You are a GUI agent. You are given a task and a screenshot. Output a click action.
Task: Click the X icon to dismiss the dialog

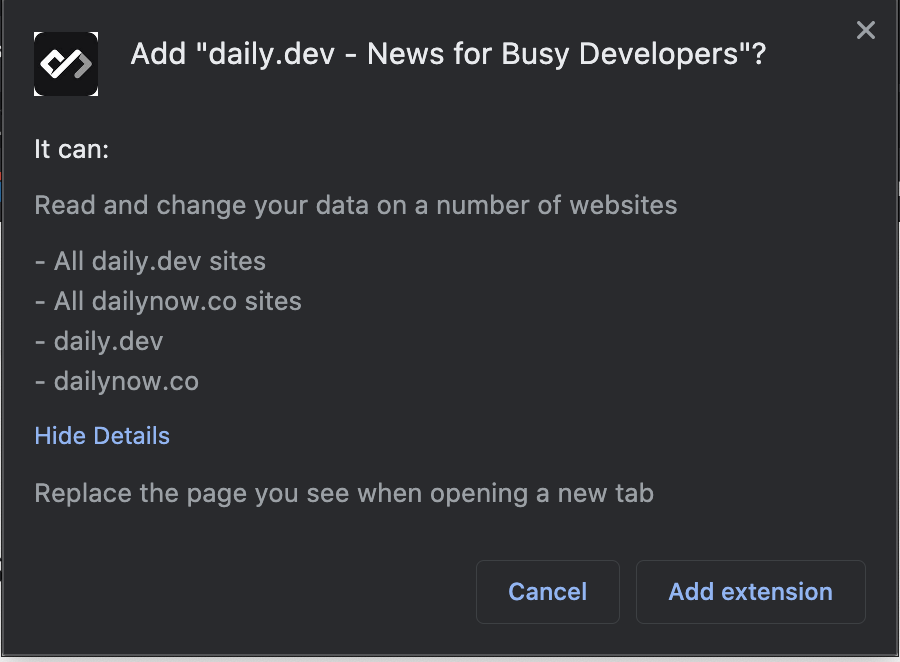[864, 29]
